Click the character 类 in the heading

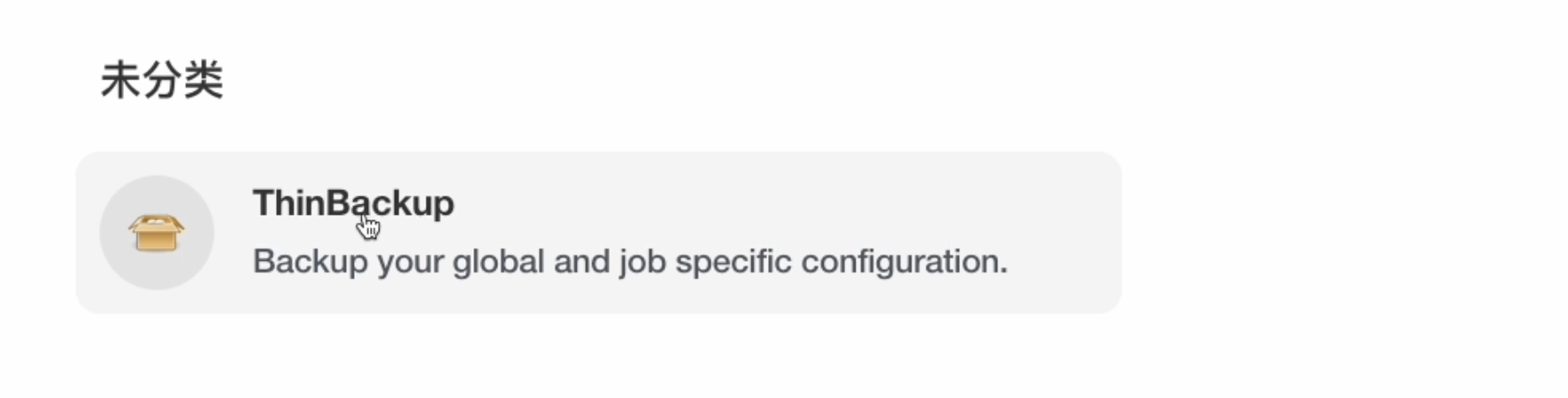[x=204, y=80]
